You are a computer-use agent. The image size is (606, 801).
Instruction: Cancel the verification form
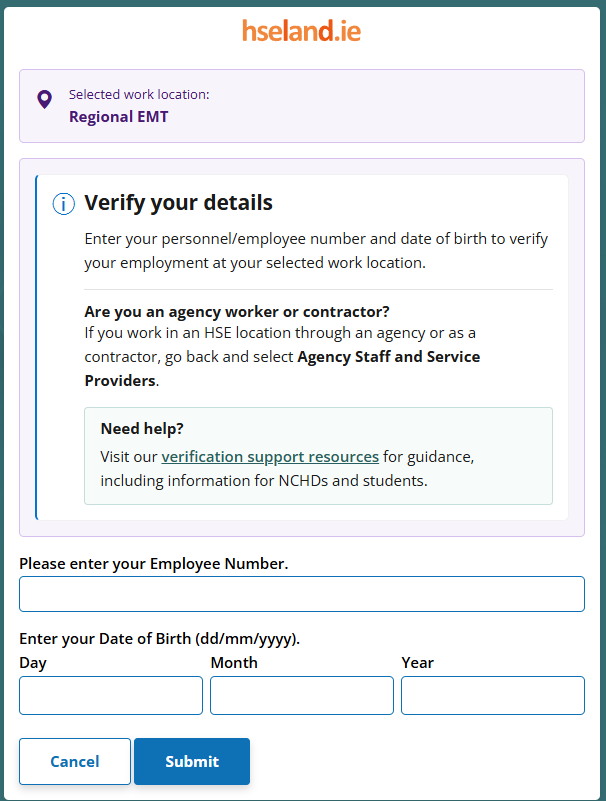click(x=75, y=761)
